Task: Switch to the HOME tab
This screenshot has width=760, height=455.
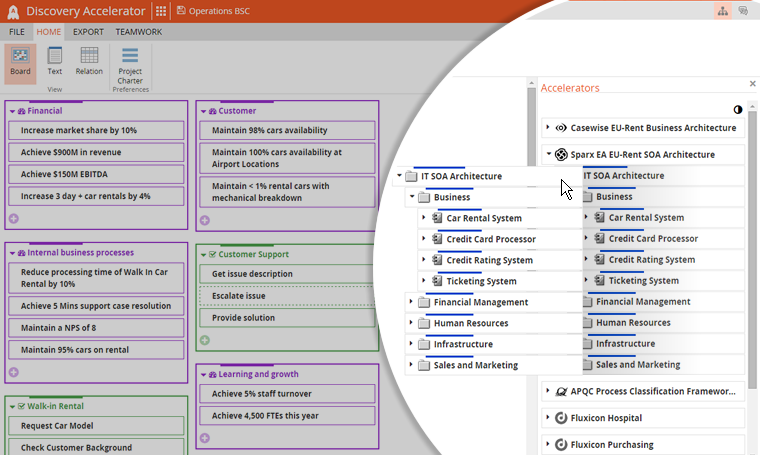Action: pos(48,32)
